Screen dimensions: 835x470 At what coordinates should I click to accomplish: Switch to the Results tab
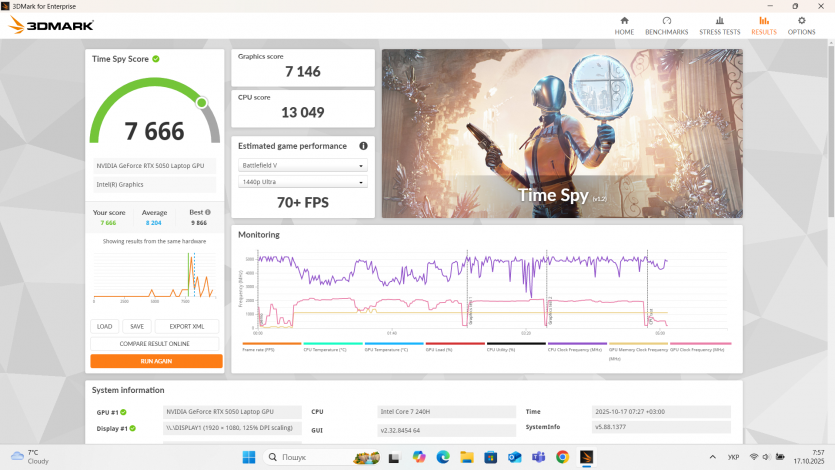(764, 25)
